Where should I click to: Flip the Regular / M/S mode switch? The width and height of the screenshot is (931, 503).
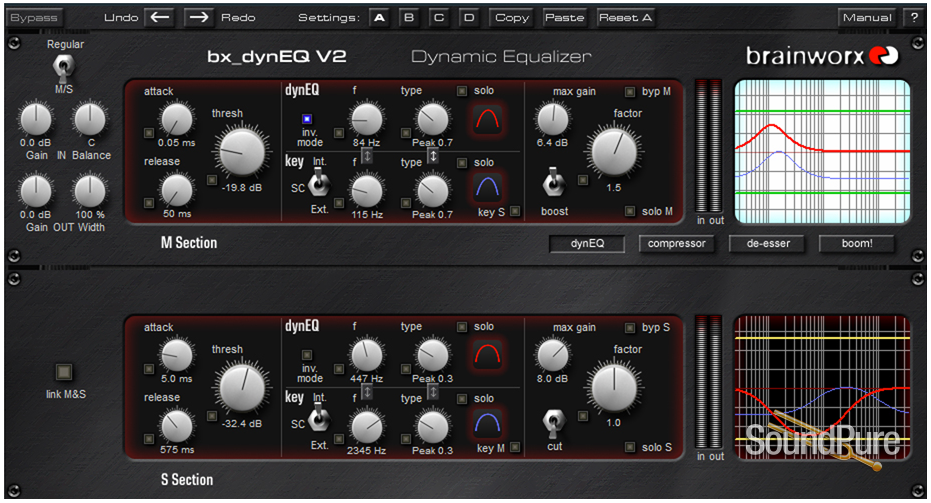coord(64,67)
